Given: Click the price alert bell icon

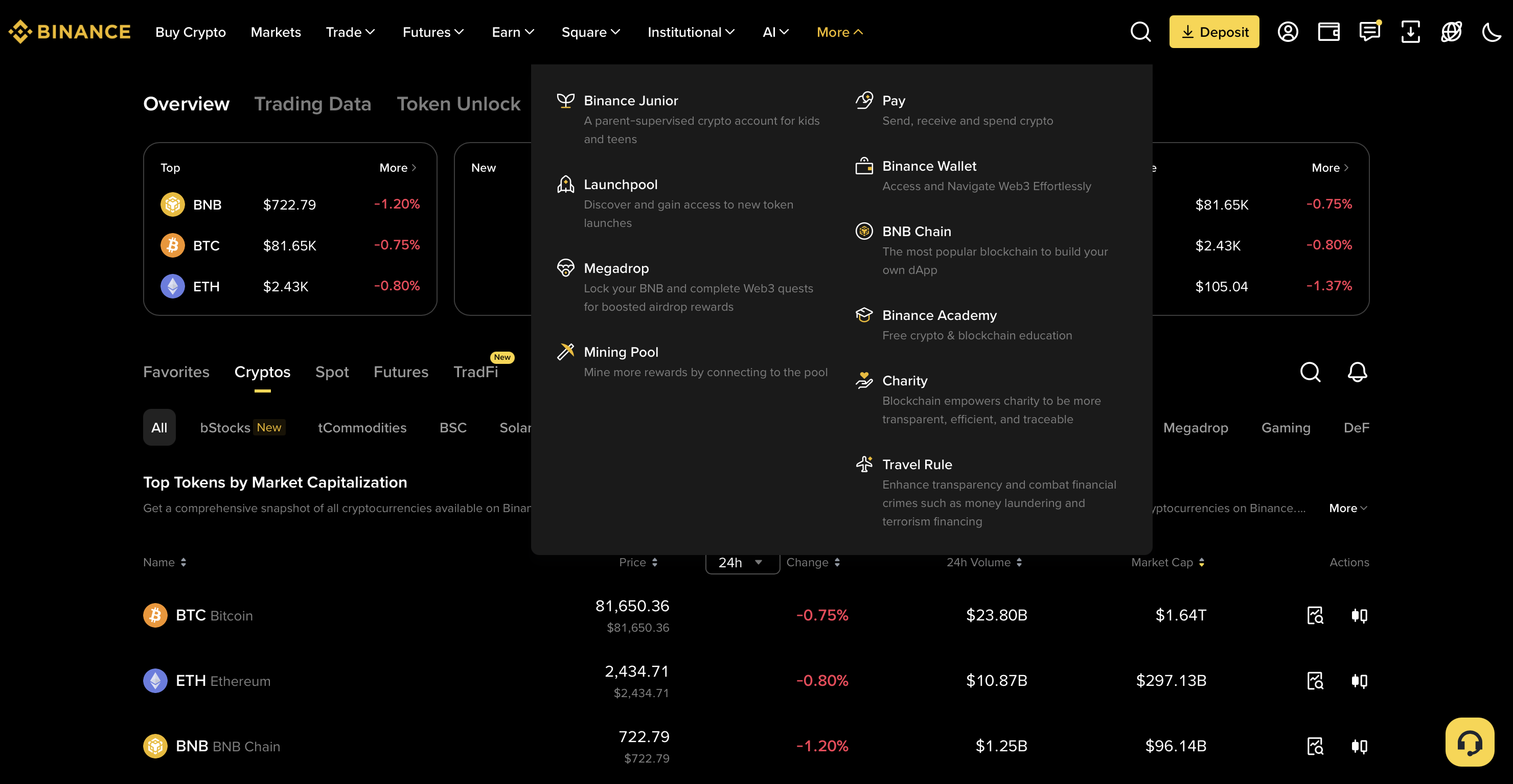Looking at the screenshot, I should pyautogui.click(x=1357, y=372).
